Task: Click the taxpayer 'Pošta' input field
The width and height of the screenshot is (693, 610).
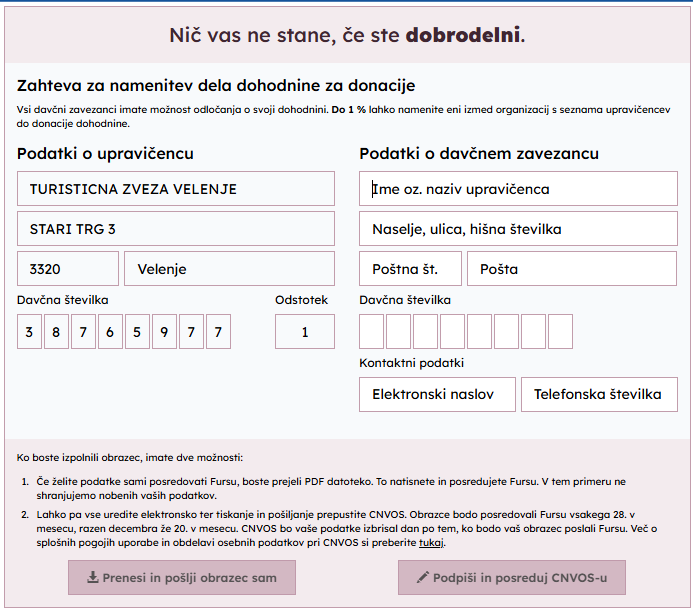Action: coord(572,269)
